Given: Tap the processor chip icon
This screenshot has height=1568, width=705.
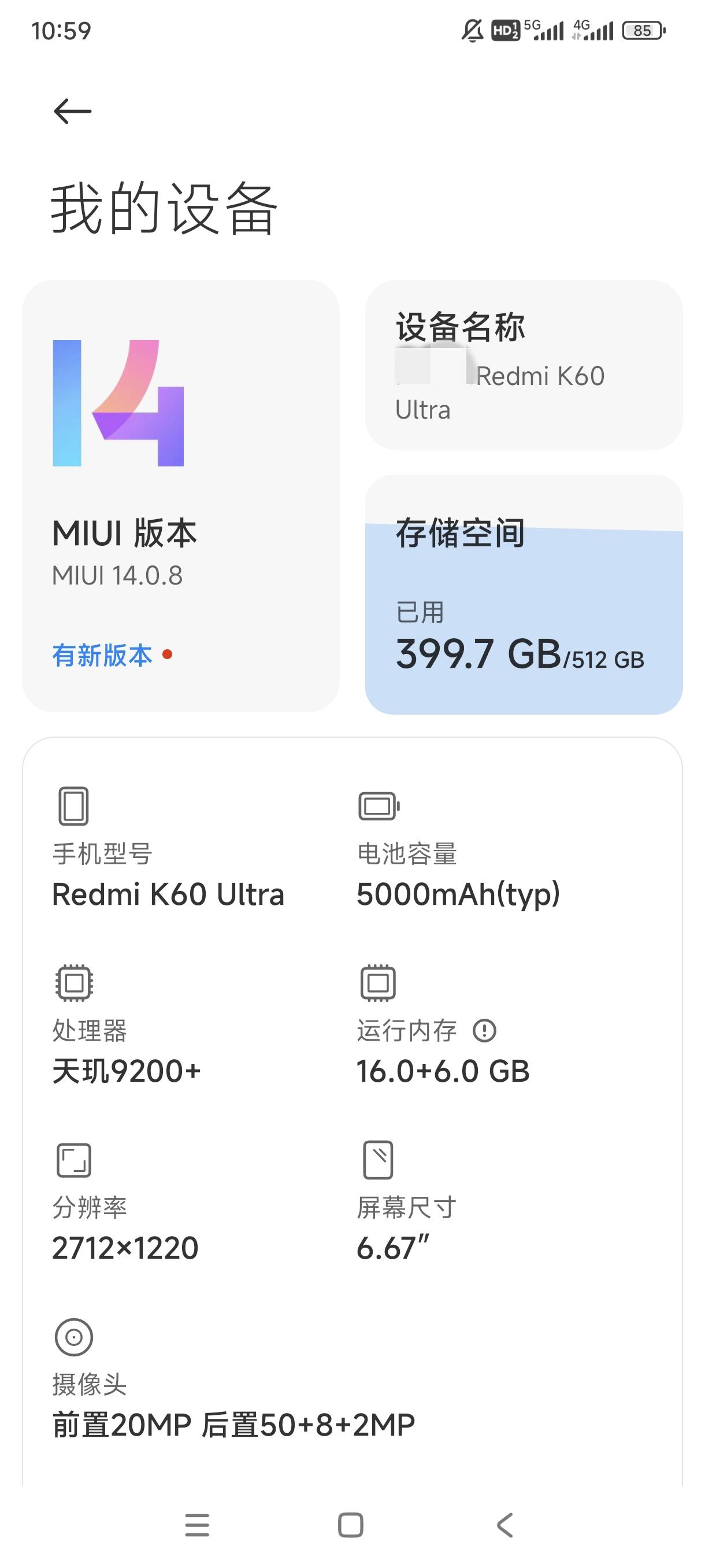Looking at the screenshot, I should pyautogui.click(x=73, y=982).
